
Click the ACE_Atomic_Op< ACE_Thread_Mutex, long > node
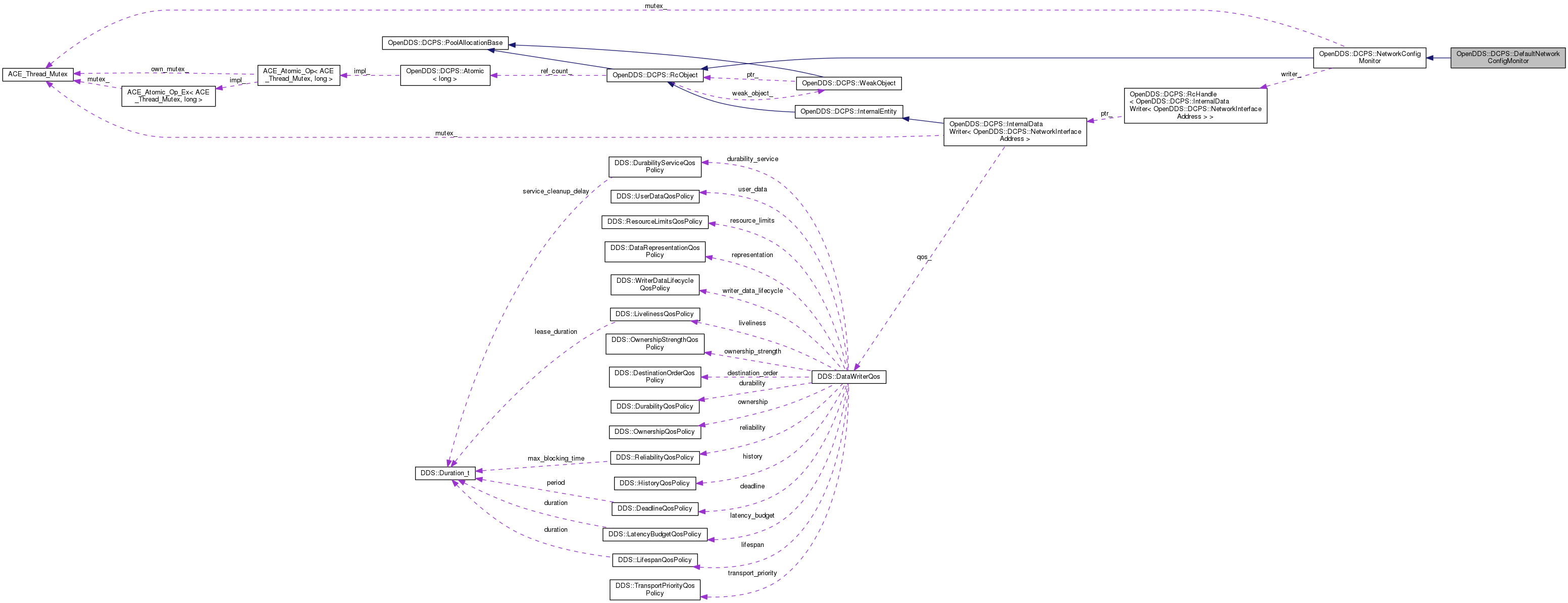pyautogui.click(x=298, y=75)
